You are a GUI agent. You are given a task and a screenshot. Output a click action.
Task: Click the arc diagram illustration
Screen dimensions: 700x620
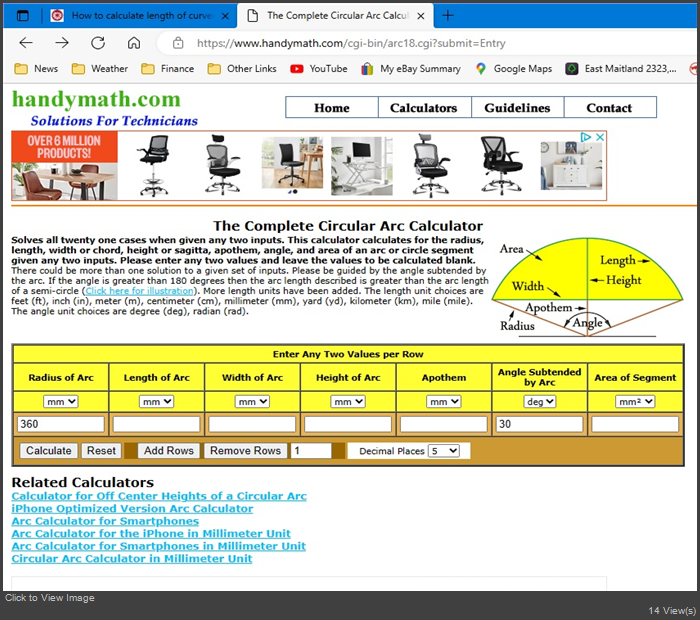tap(588, 287)
